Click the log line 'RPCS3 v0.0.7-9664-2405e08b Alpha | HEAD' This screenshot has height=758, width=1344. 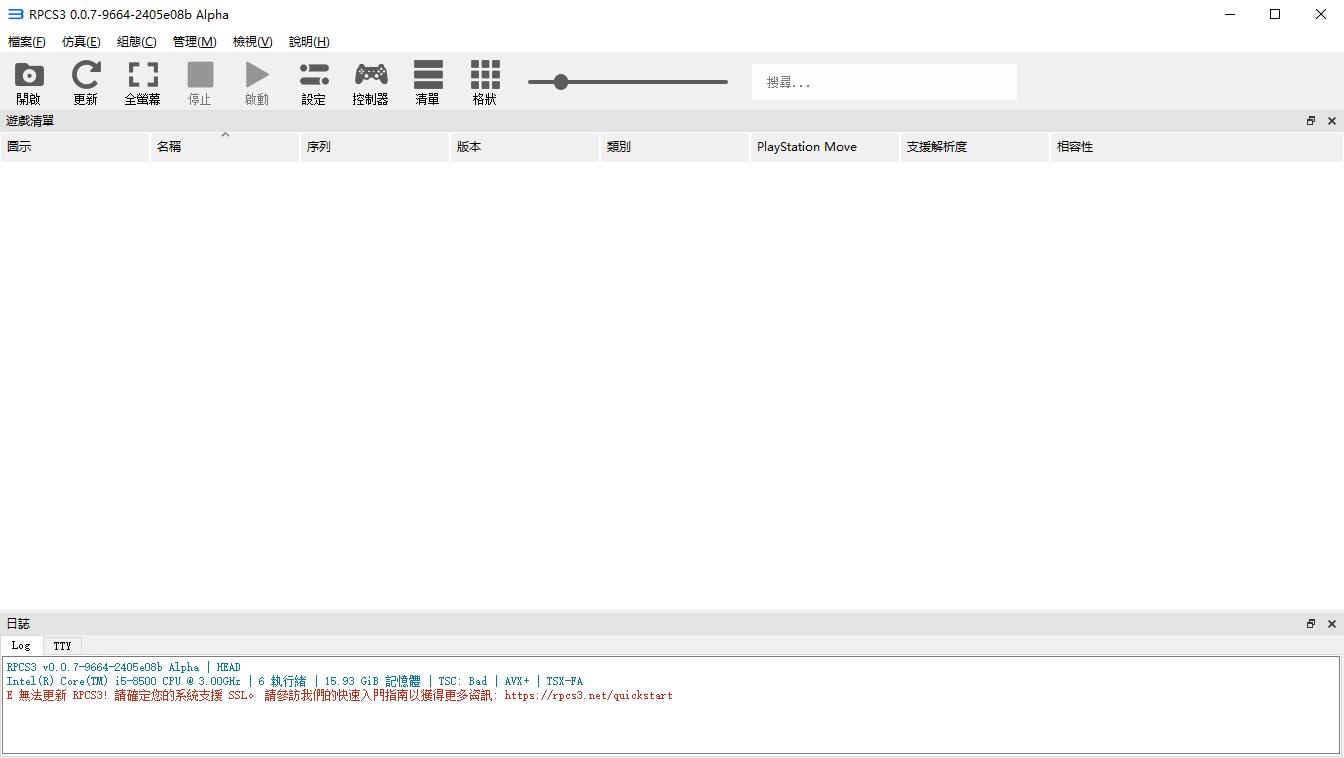coord(124,667)
